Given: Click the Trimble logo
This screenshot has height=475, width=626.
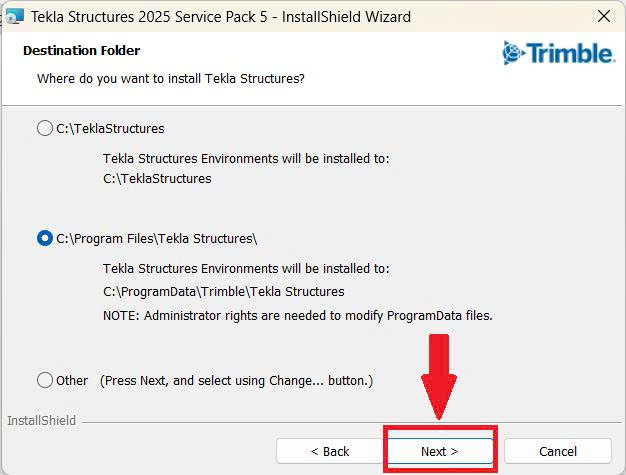Looking at the screenshot, I should (x=558, y=53).
